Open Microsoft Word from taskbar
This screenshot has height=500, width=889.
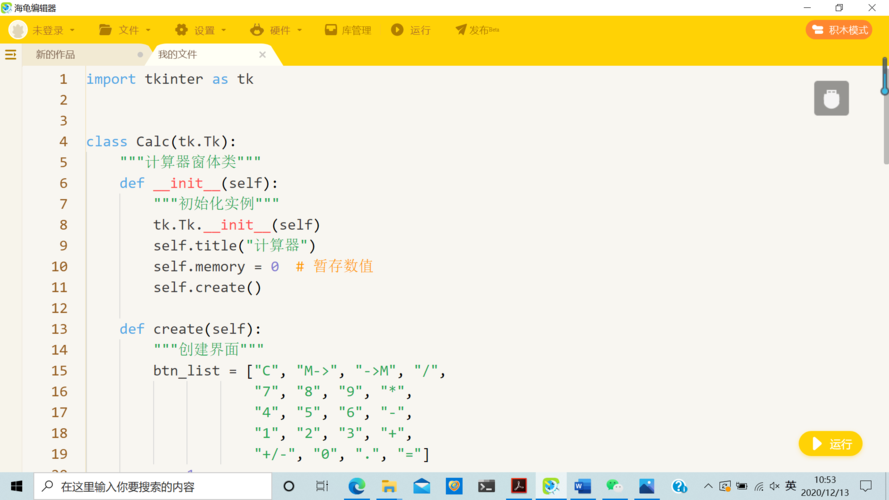(x=582, y=486)
